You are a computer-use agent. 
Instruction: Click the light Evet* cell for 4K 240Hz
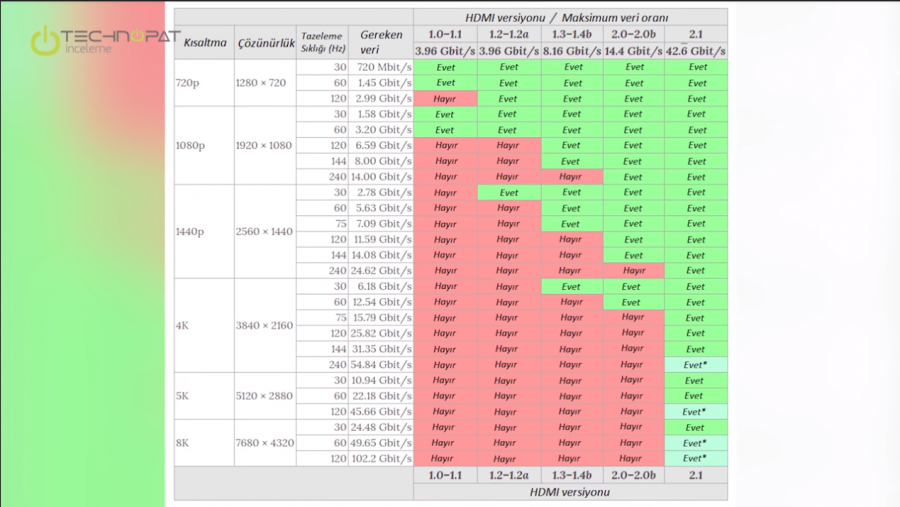tap(696, 365)
